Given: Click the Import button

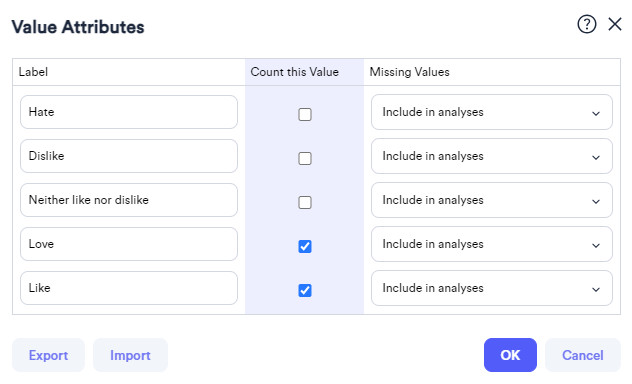Looking at the screenshot, I should click(x=130, y=355).
